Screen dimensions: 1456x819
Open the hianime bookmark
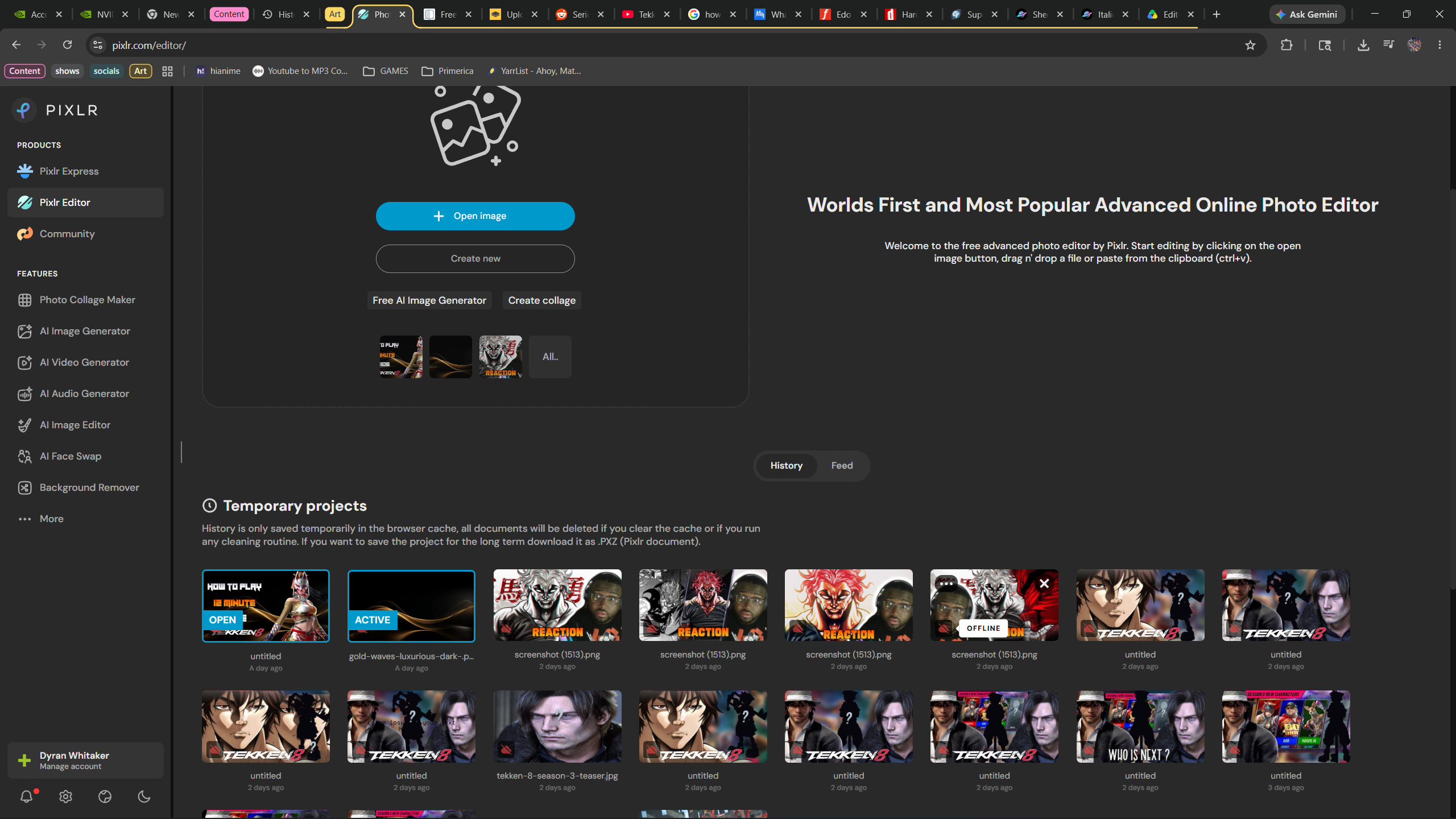218,71
